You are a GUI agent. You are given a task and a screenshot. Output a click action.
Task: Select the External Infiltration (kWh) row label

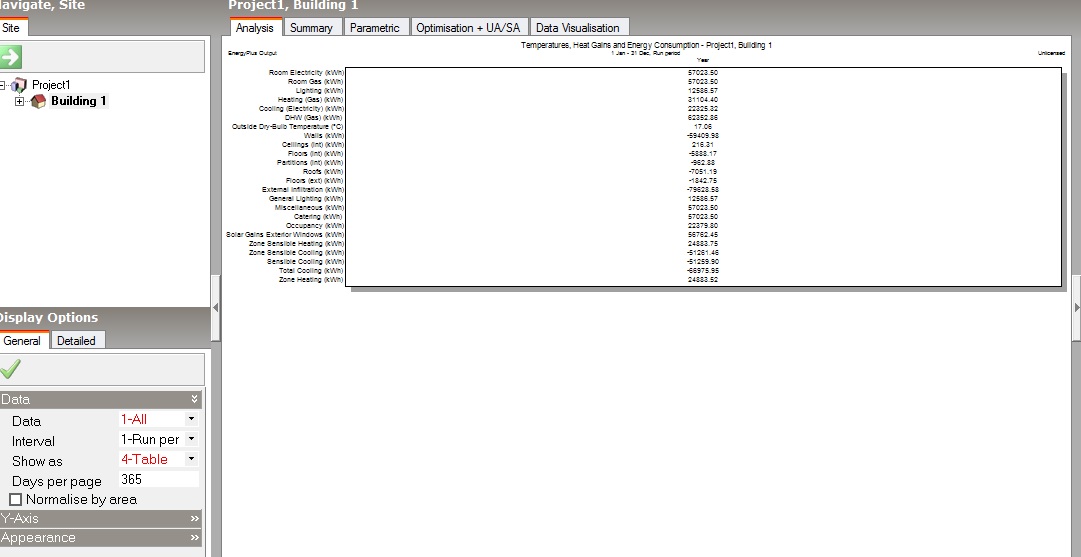point(303,189)
